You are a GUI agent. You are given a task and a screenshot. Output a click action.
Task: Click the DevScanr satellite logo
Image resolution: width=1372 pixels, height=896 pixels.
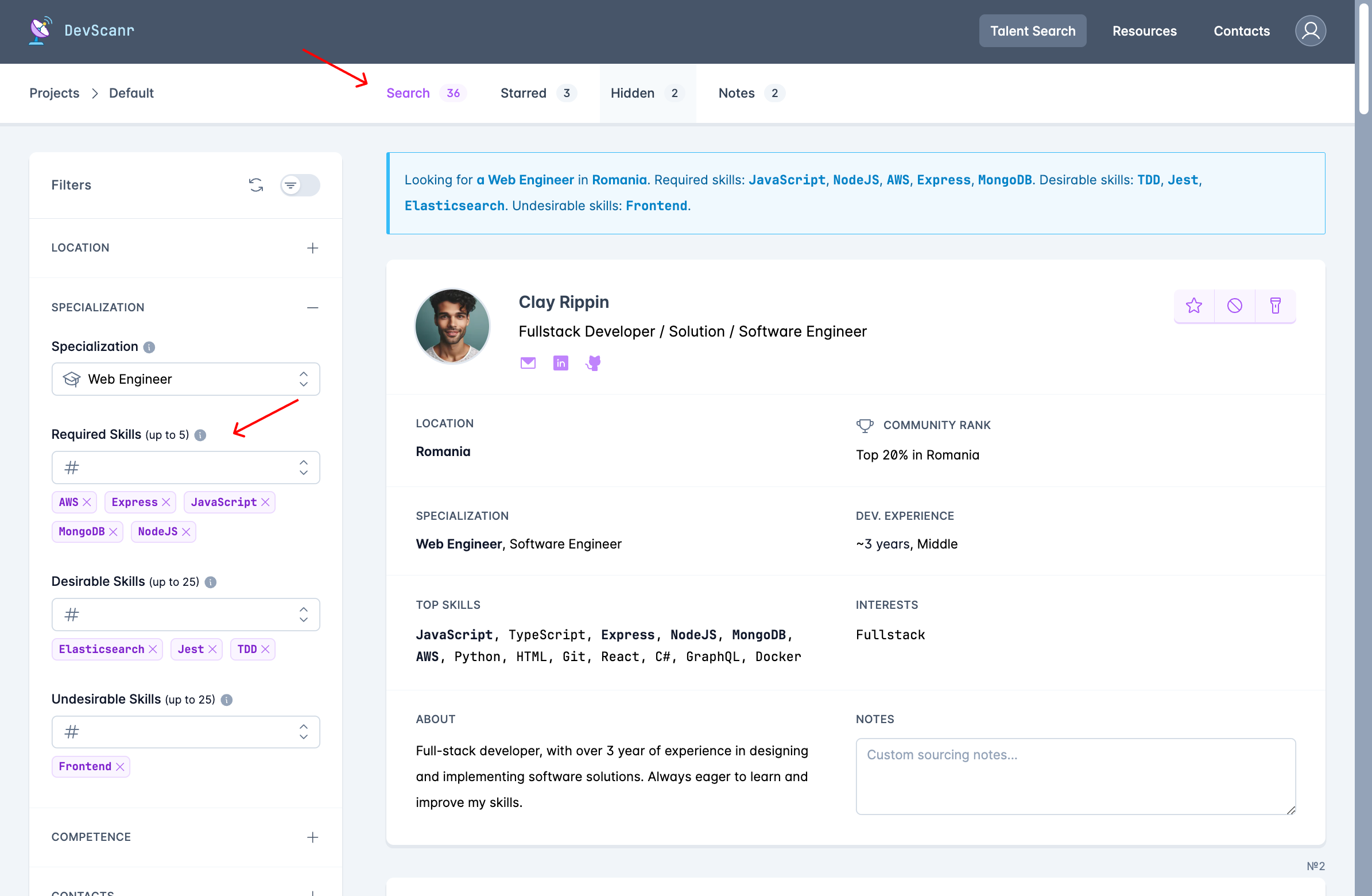39,29
